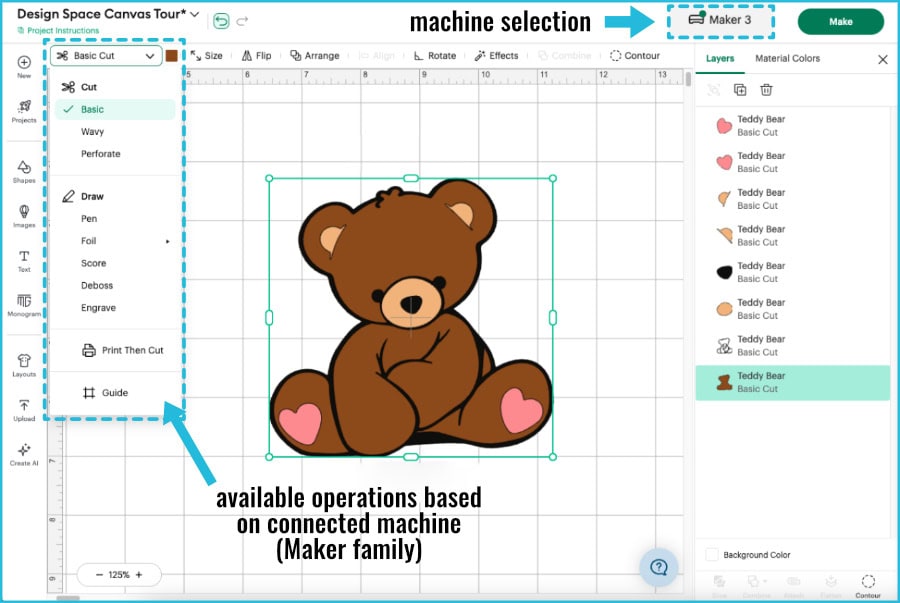Viewport: 900px width, 603px height.
Task: Click the delete layer trash icon
Action: coord(766,90)
